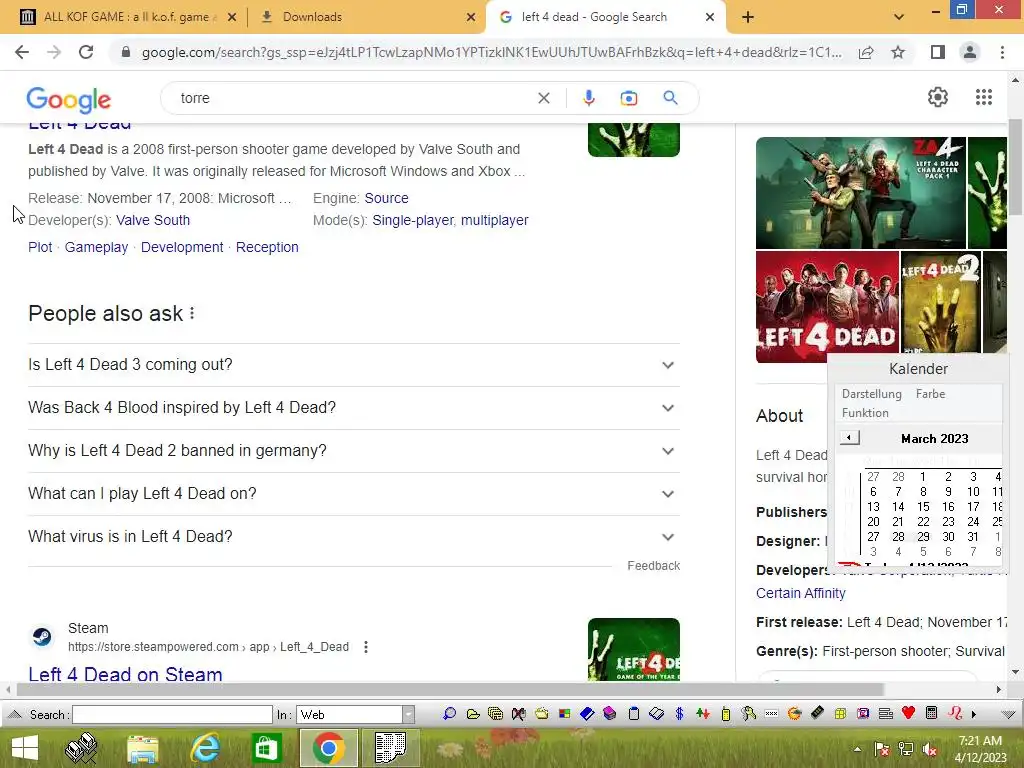Click muted volume icon in system tray
Viewport: 1024px width, 768px height.
pos(929,749)
